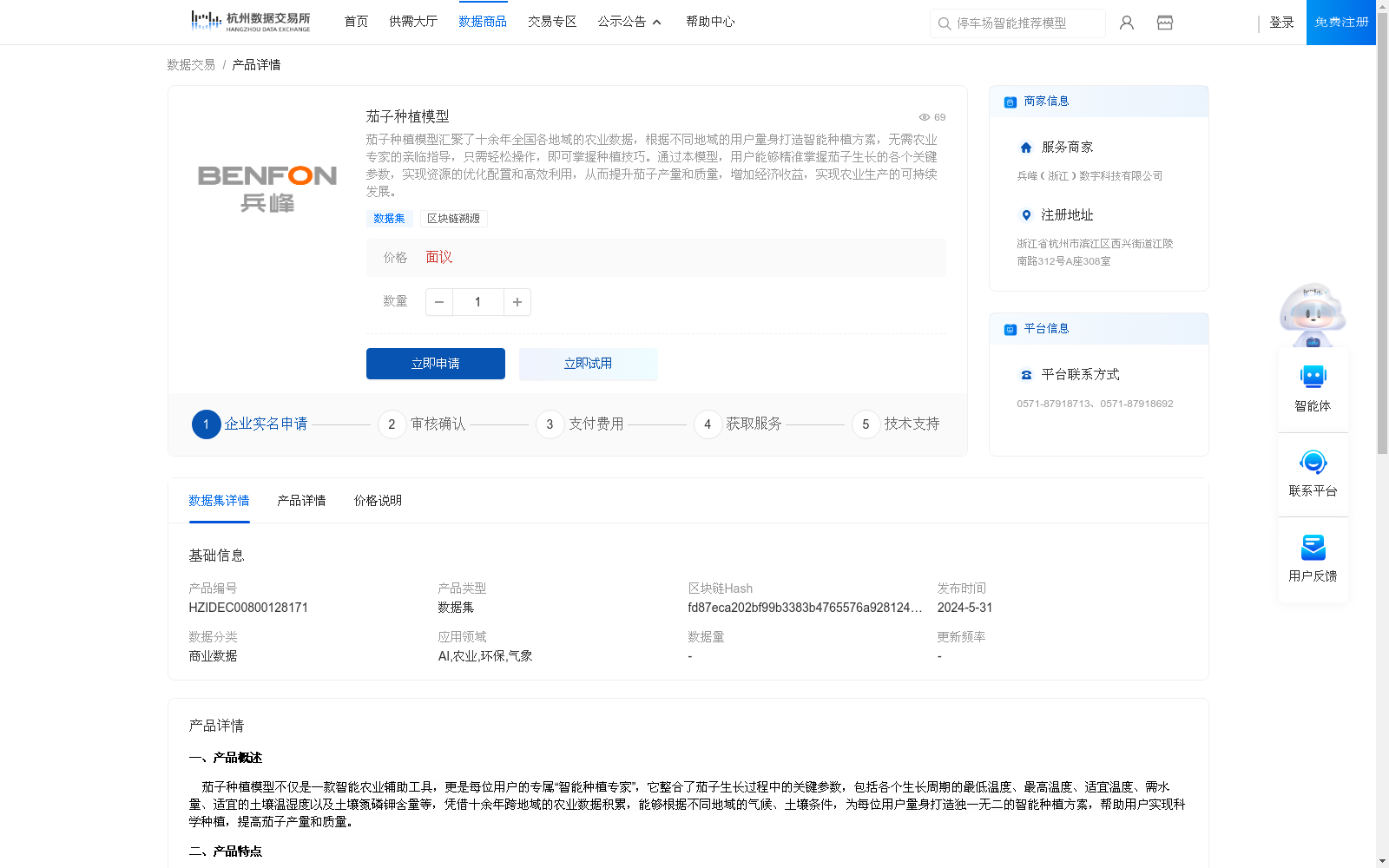The image size is (1389, 868).
Task: Click the scrollbar down arrow
Action: [x=1382, y=862]
